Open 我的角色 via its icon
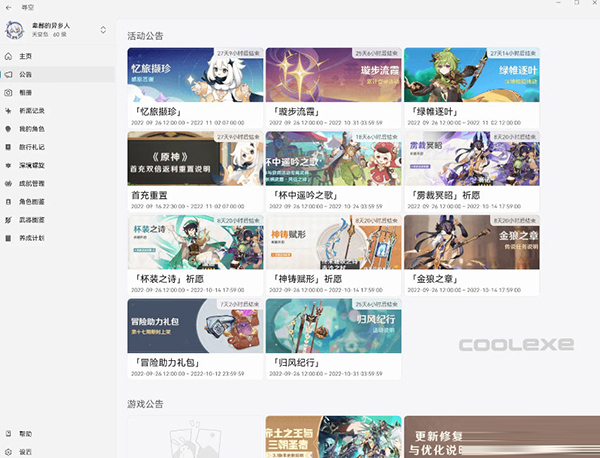This screenshot has width=600, height=458. pos(8,129)
